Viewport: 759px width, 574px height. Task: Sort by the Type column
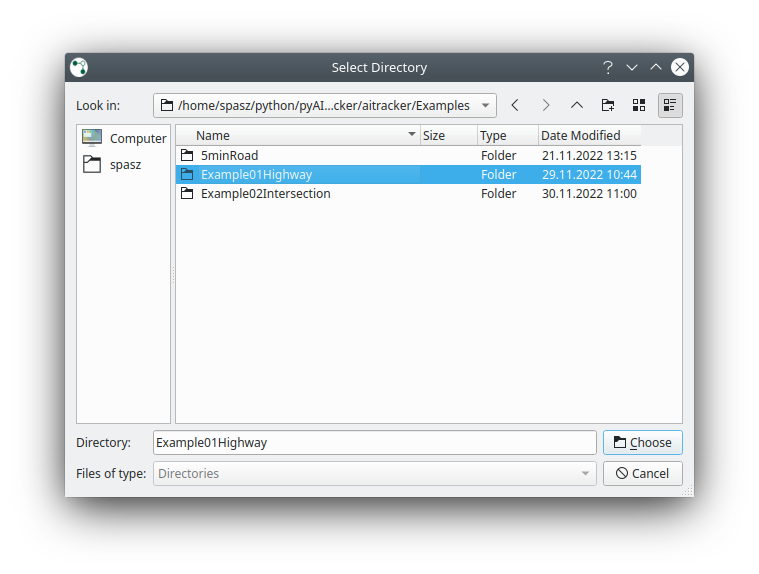tap(506, 135)
